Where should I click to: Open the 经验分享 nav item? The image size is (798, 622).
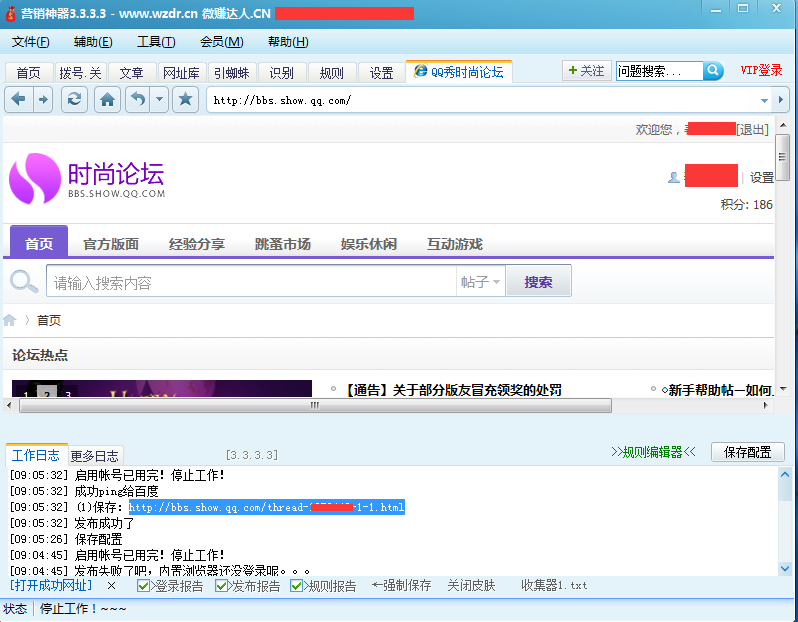[197, 244]
